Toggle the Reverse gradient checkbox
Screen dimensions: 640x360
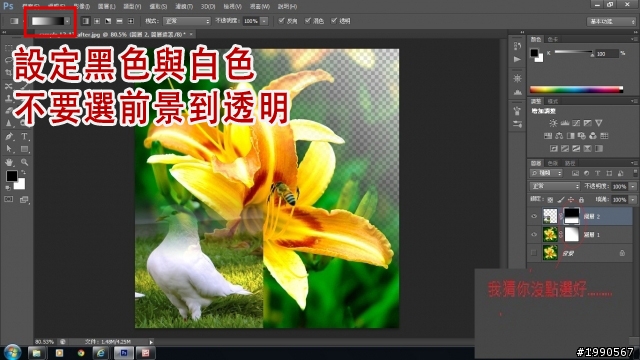tap(281, 20)
